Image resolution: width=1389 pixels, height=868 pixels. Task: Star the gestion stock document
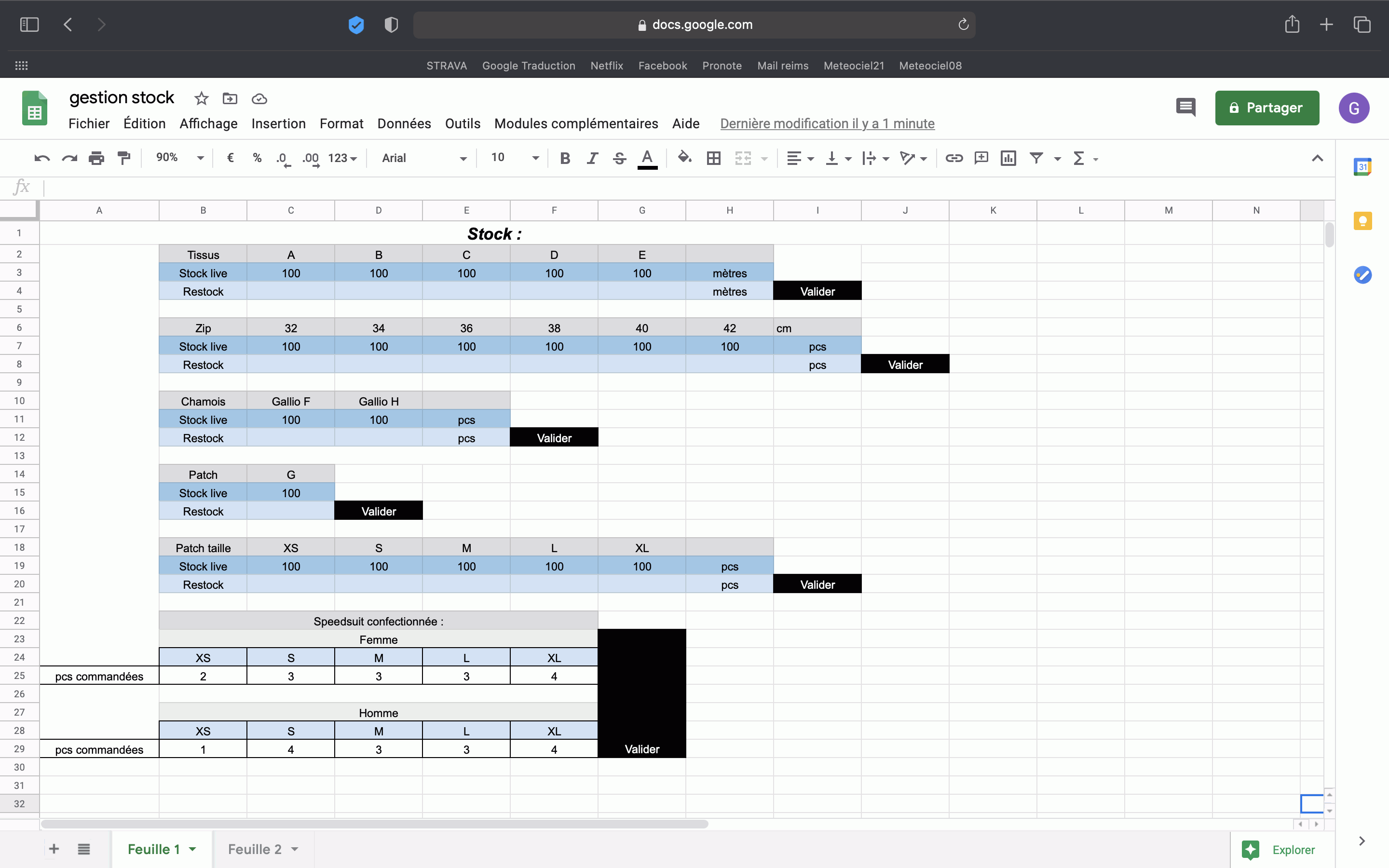(x=201, y=99)
